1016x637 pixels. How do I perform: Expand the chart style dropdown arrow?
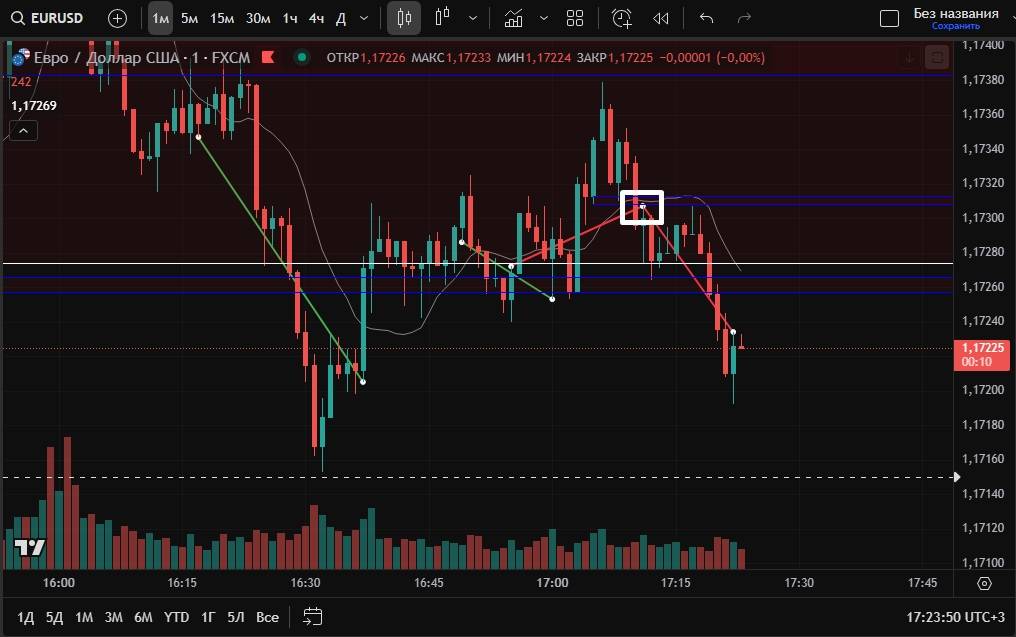[x=473, y=18]
